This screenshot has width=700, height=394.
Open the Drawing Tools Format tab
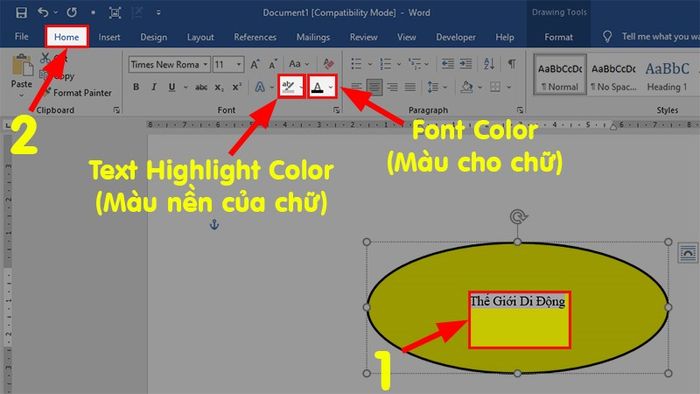coord(558,37)
